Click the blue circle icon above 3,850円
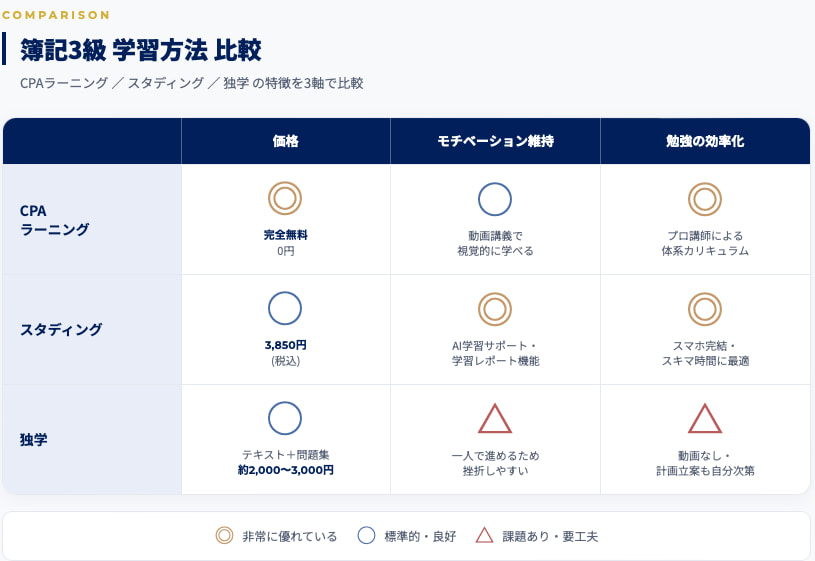The width and height of the screenshot is (815, 561). [x=285, y=308]
